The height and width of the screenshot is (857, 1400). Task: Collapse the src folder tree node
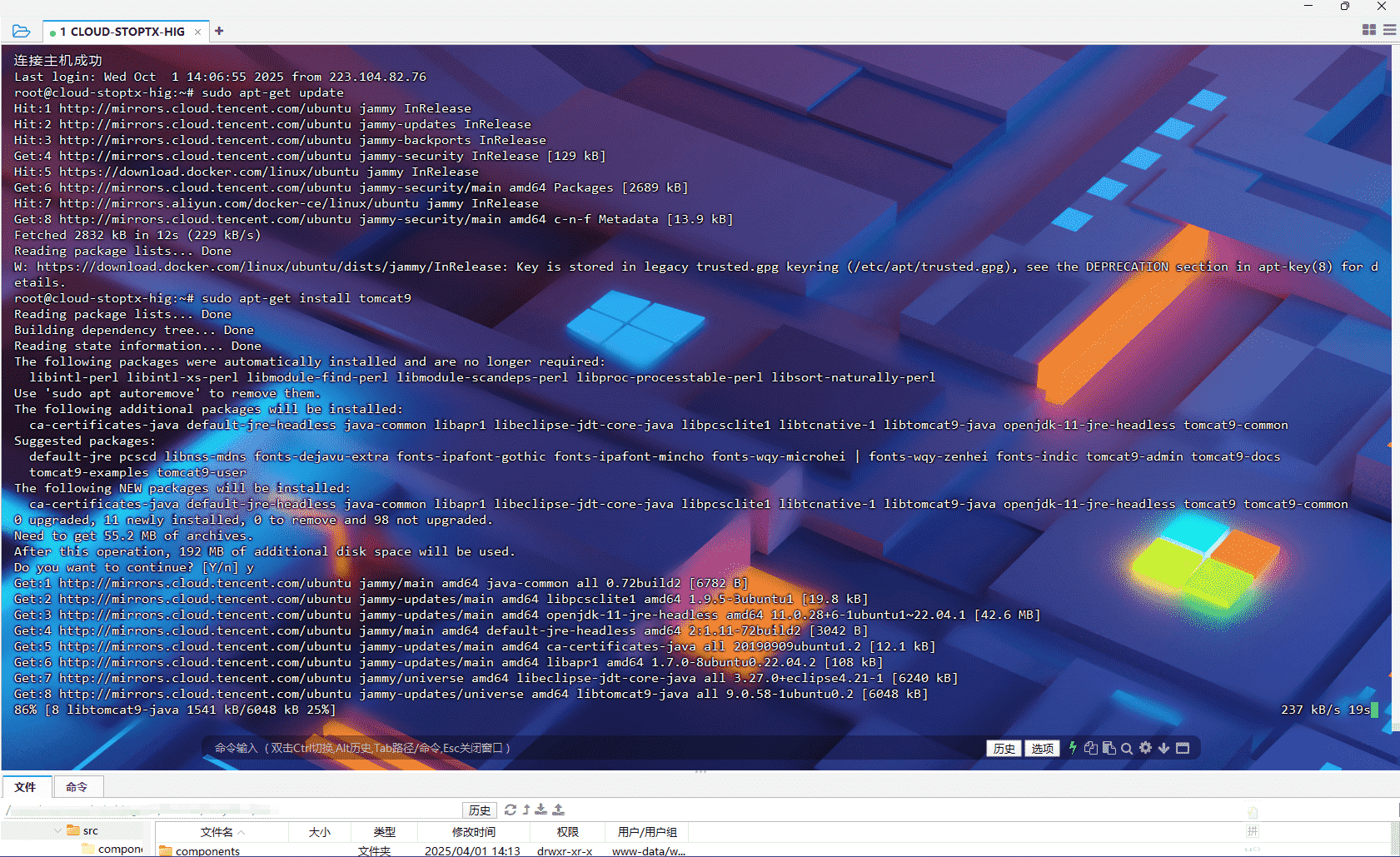(x=57, y=830)
